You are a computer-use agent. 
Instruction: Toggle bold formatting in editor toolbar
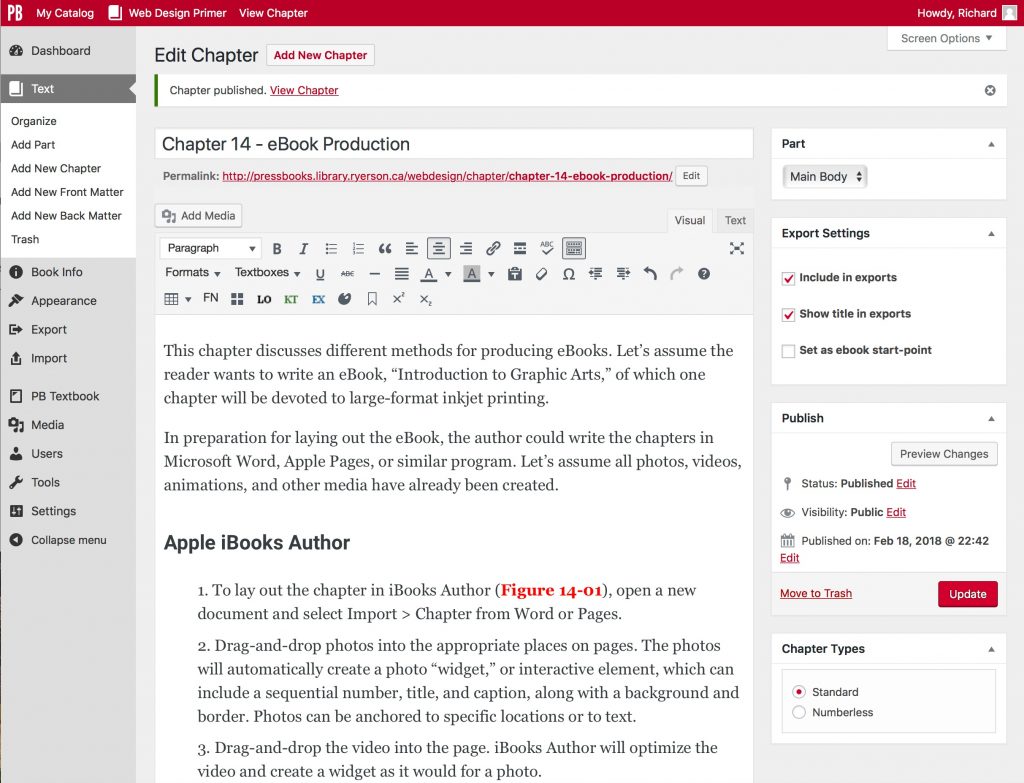(x=277, y=249)
